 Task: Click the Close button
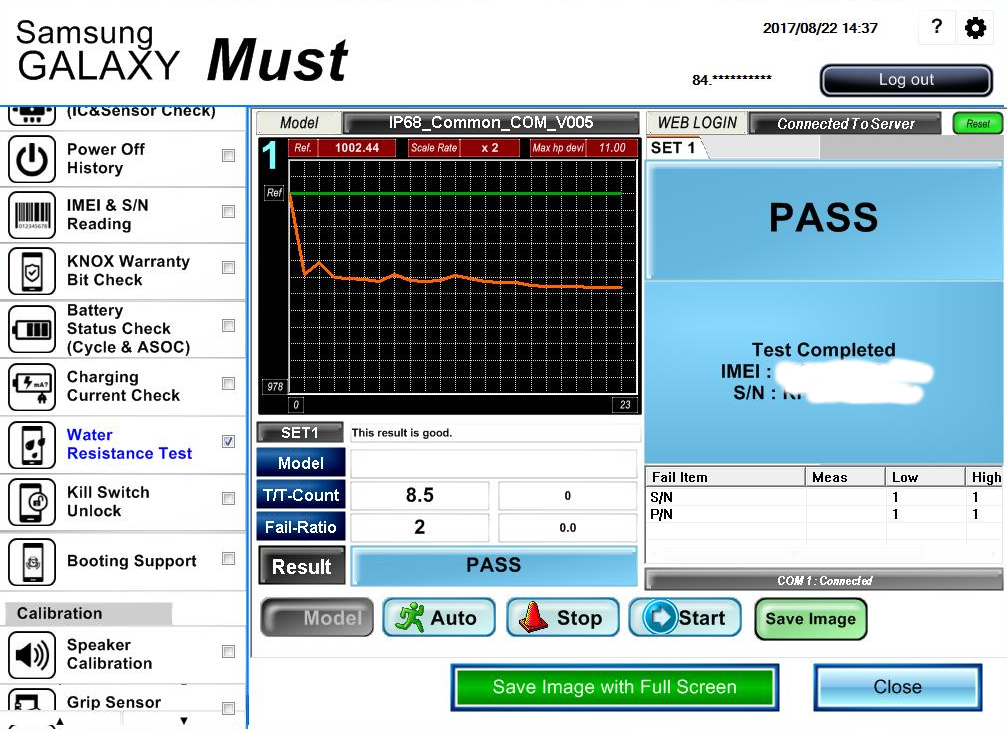tap(897, 687)
